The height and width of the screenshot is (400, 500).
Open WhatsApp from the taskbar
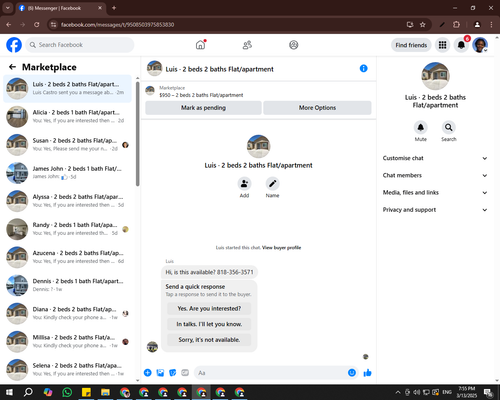[67, 392]
